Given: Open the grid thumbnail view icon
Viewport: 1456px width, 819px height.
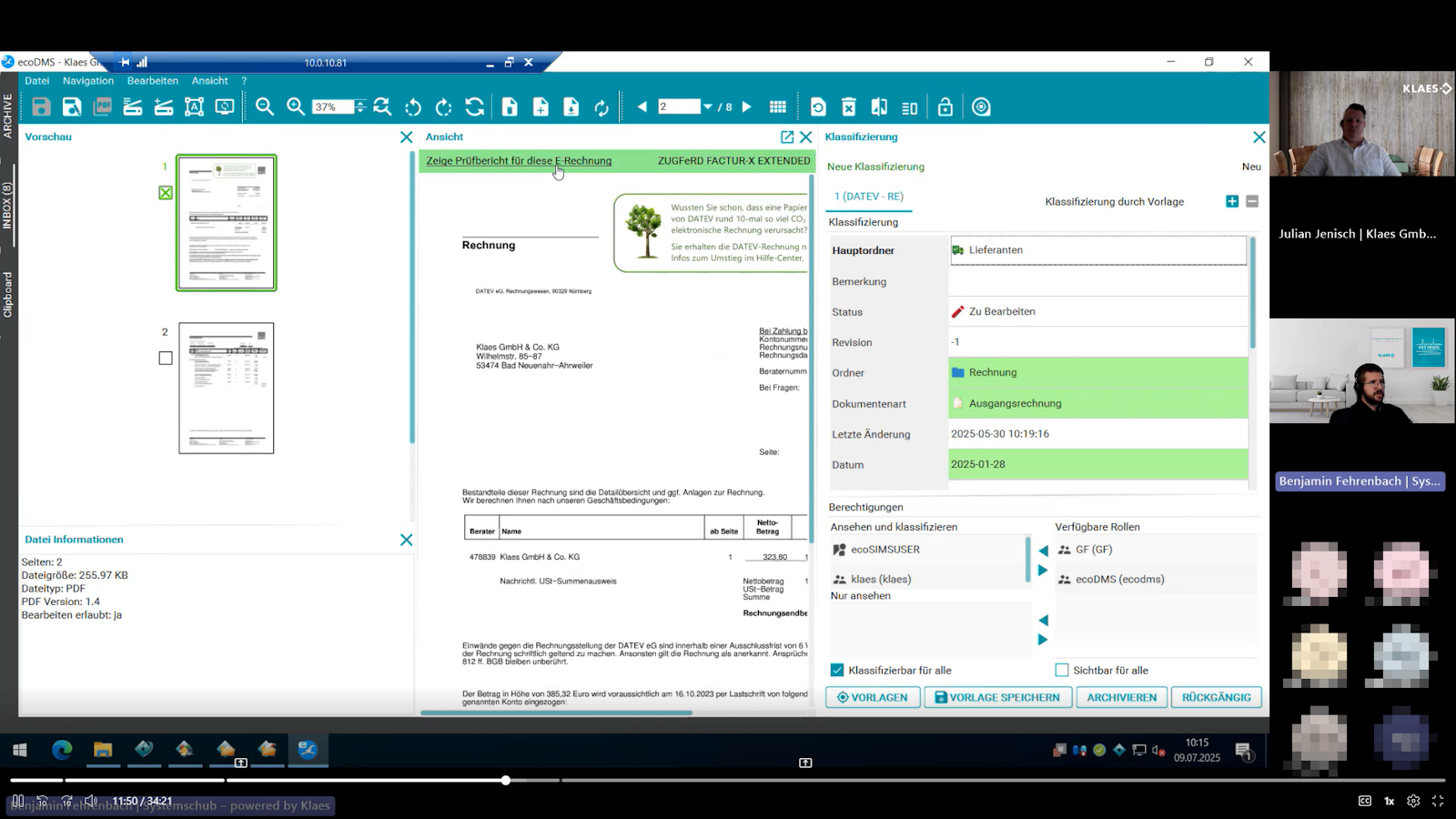Looking at the screenshot, I should (777, 107).
